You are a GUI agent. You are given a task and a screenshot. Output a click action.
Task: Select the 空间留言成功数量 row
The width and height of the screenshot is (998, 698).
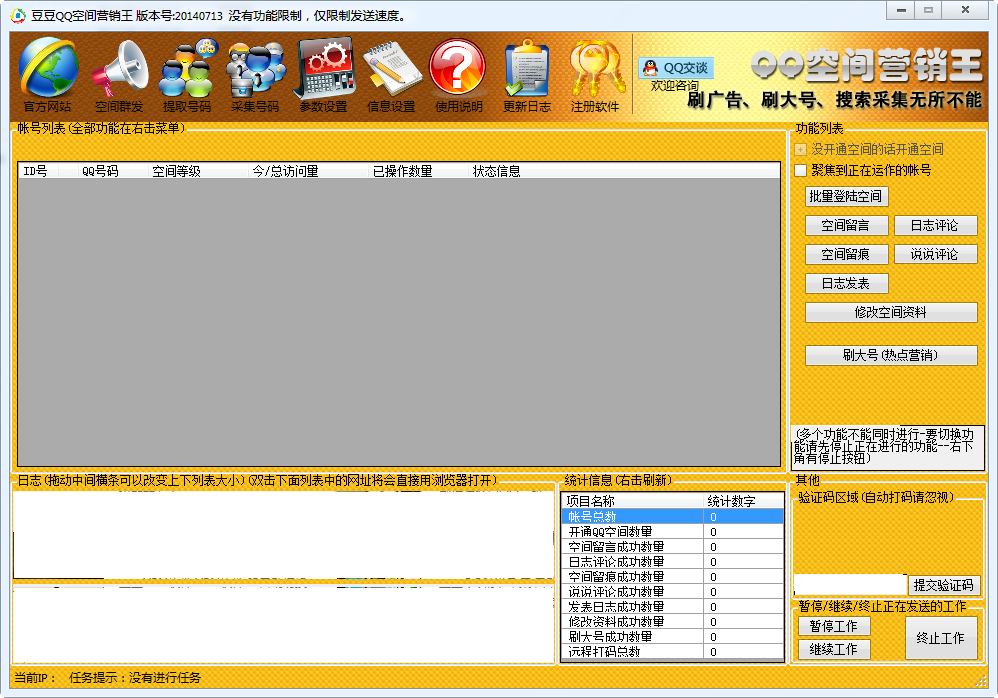point(673,547)
